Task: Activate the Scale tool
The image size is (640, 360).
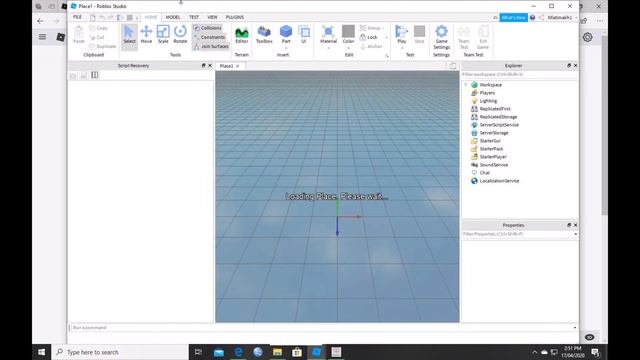Action: tap(163, 34)
